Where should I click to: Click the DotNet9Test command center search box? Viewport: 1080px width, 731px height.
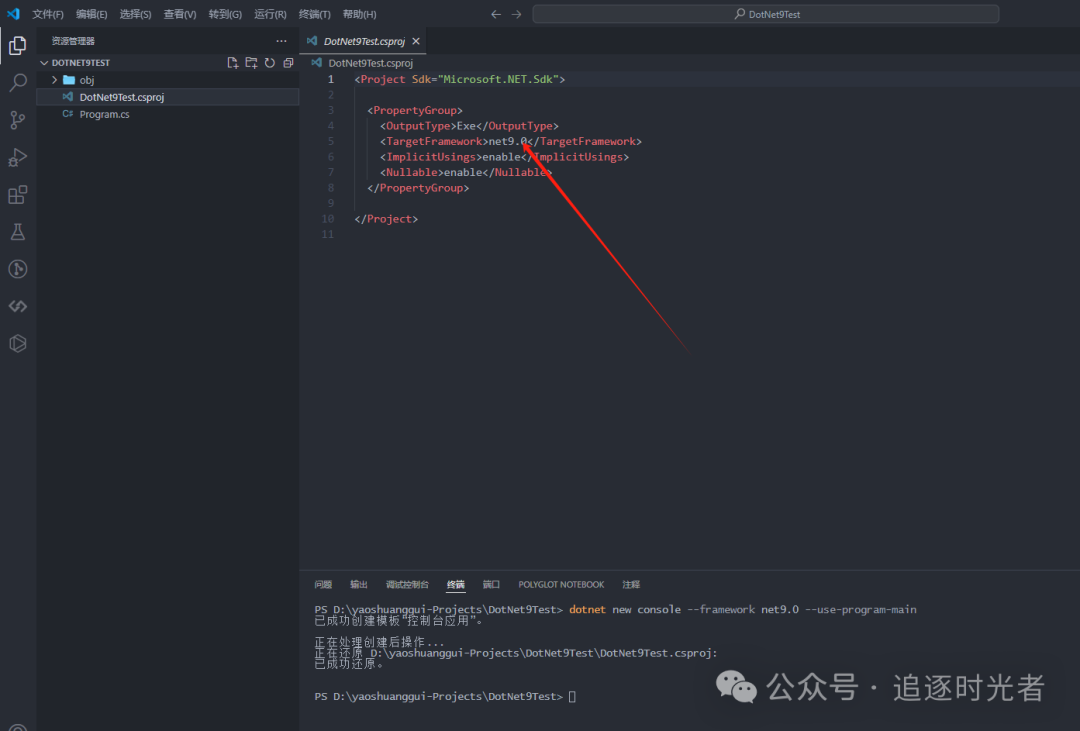coord(766,14)
